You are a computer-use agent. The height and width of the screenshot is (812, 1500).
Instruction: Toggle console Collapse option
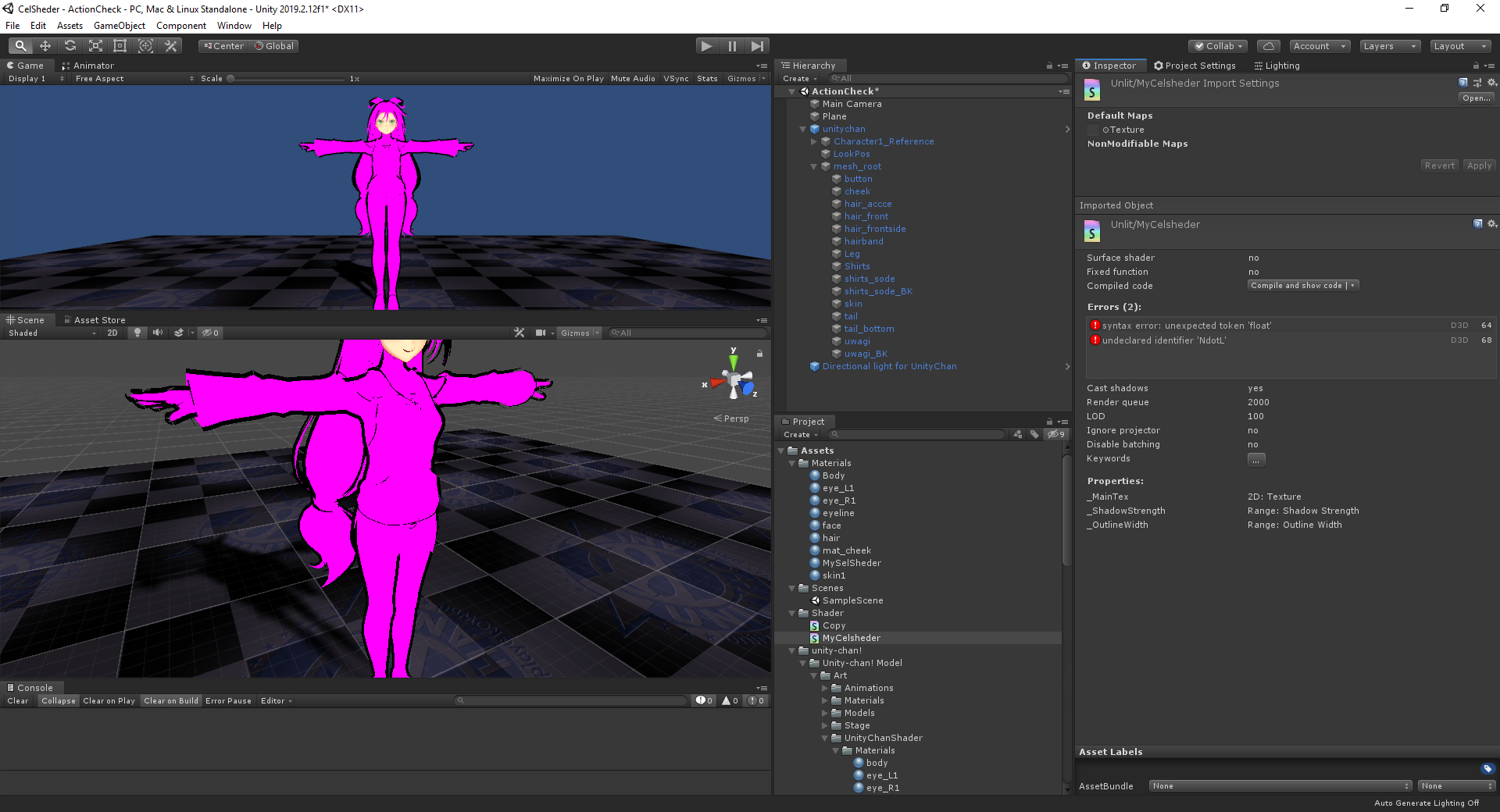coord(59,701)
